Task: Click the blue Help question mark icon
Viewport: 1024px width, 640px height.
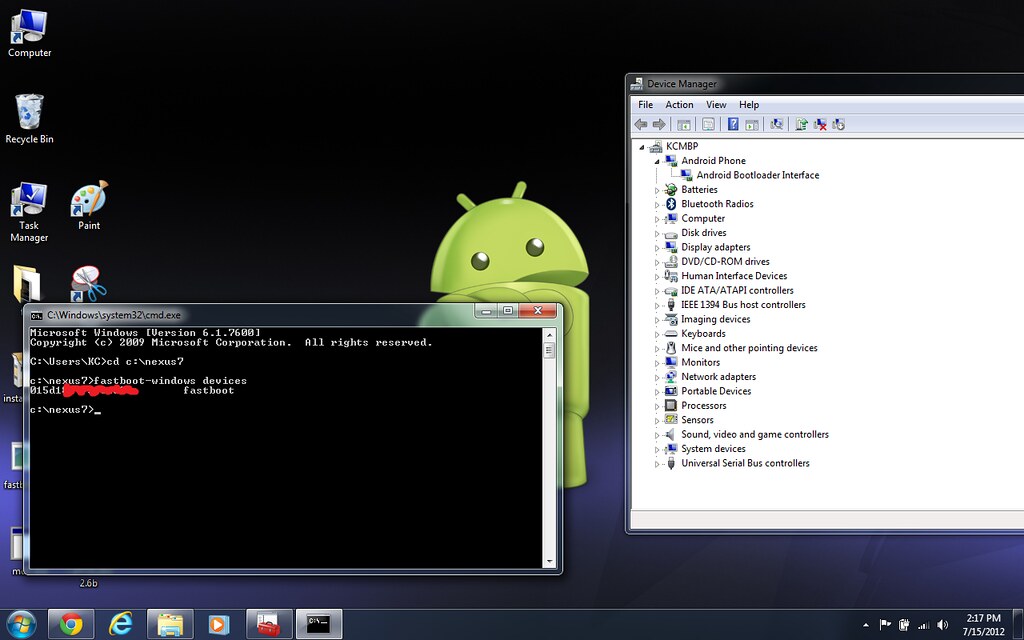Action: click(733, 124)
